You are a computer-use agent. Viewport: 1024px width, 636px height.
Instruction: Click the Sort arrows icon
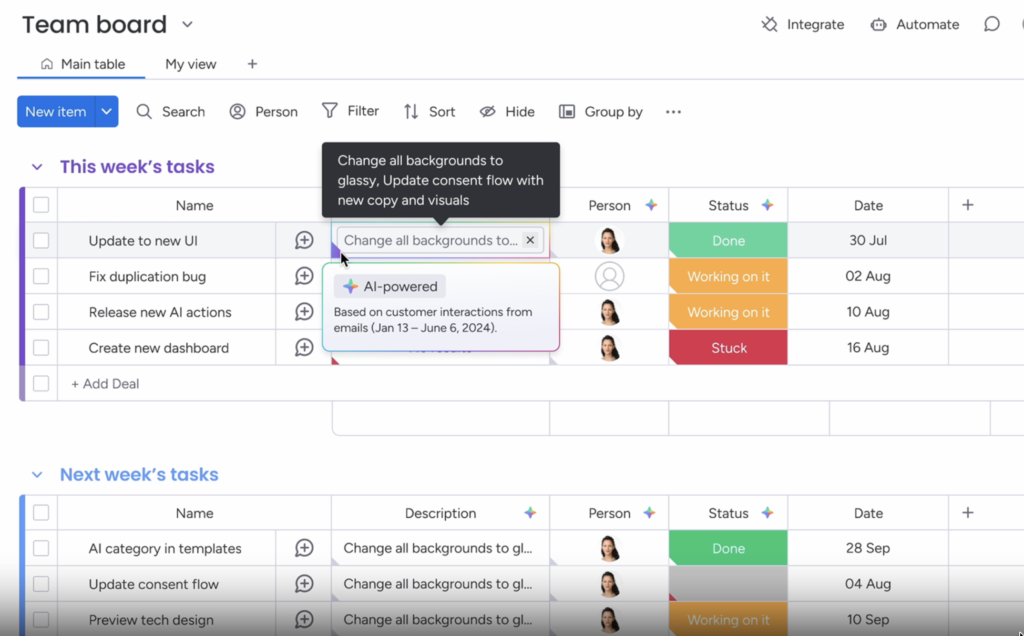(411, 112)
